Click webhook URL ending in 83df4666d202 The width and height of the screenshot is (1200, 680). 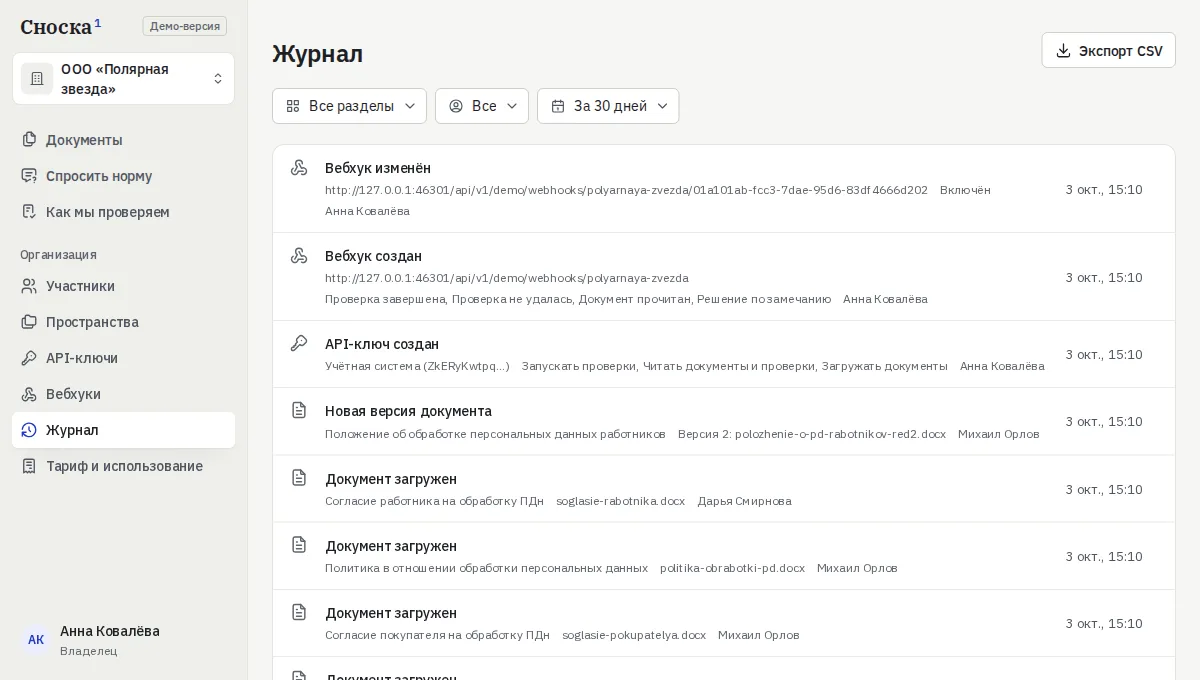coord(626,190)
